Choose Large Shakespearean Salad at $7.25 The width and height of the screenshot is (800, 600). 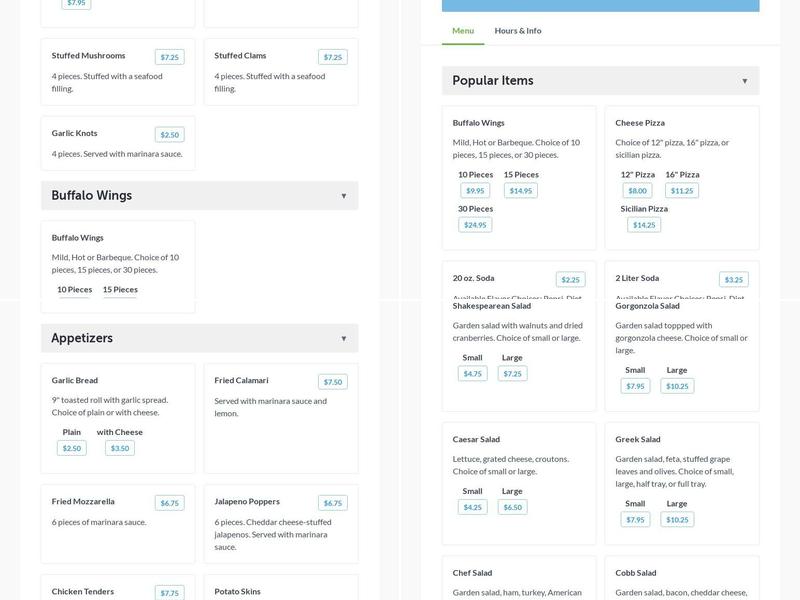(512, 373)
